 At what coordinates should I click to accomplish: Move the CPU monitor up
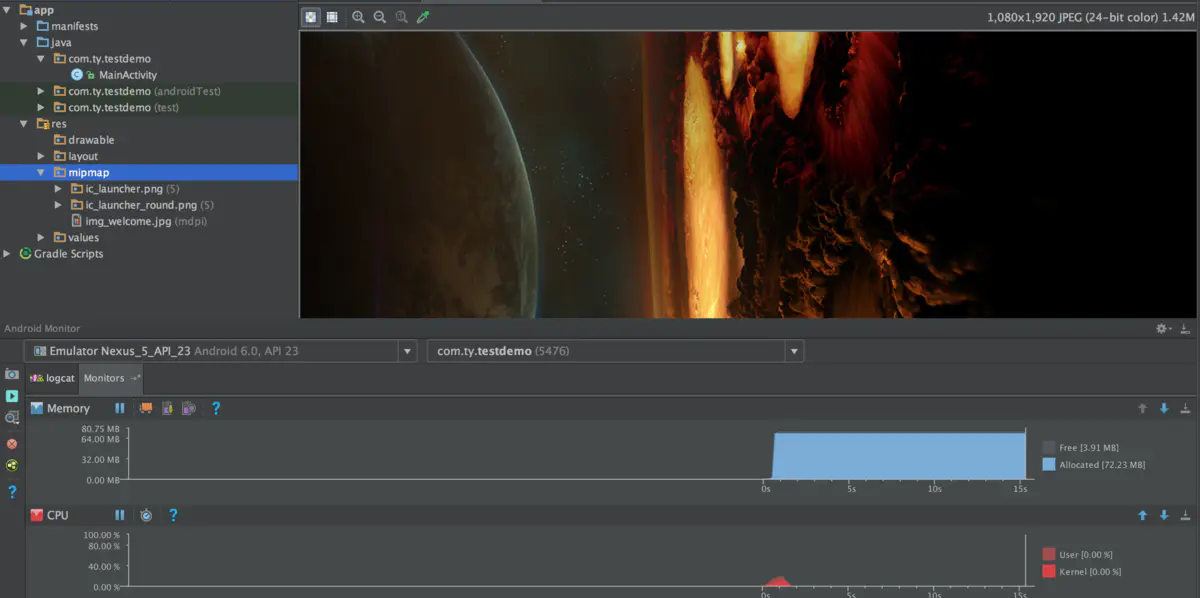[x=1142, y=515]
